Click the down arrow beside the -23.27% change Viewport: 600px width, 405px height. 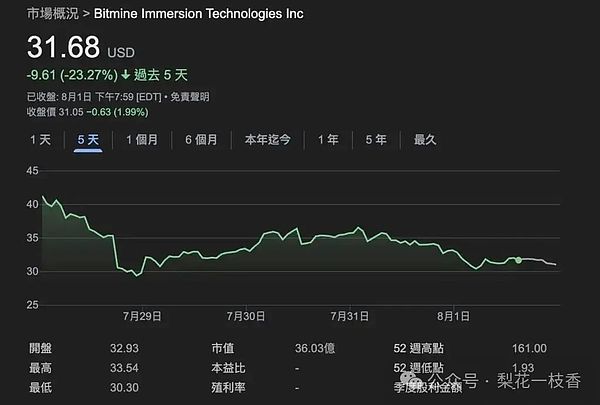125,73
